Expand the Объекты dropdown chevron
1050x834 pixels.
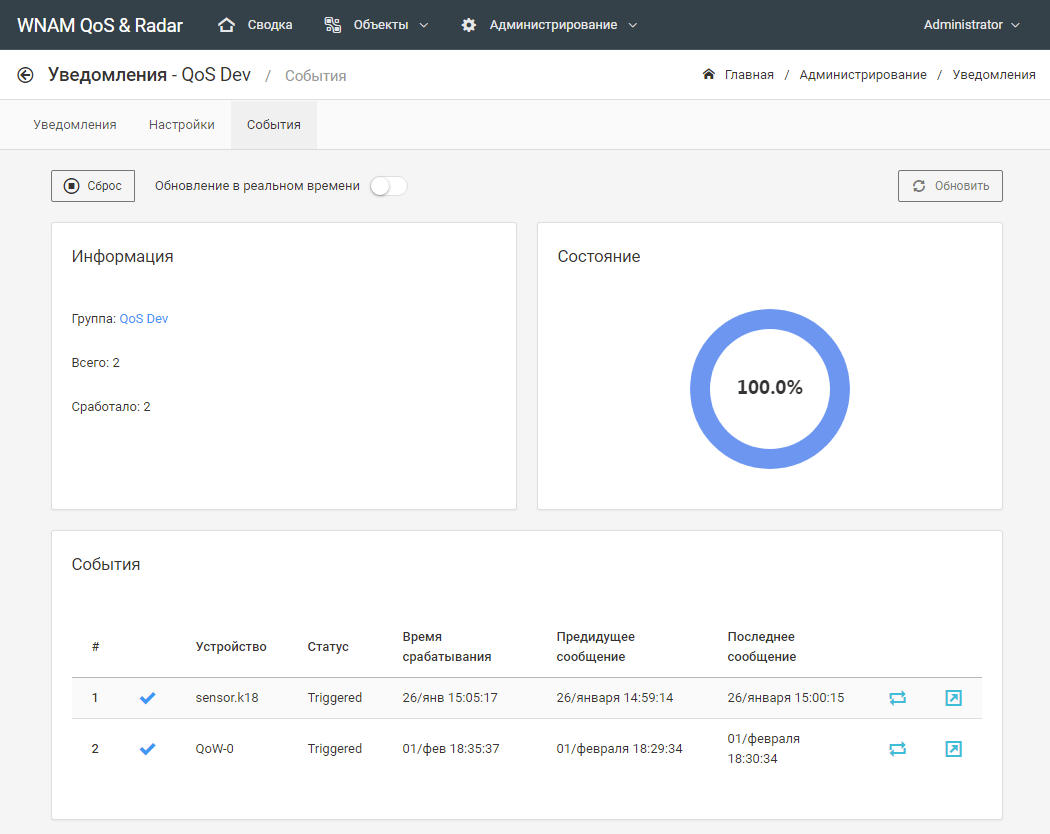pyautogui.click(x=424, y=25)
